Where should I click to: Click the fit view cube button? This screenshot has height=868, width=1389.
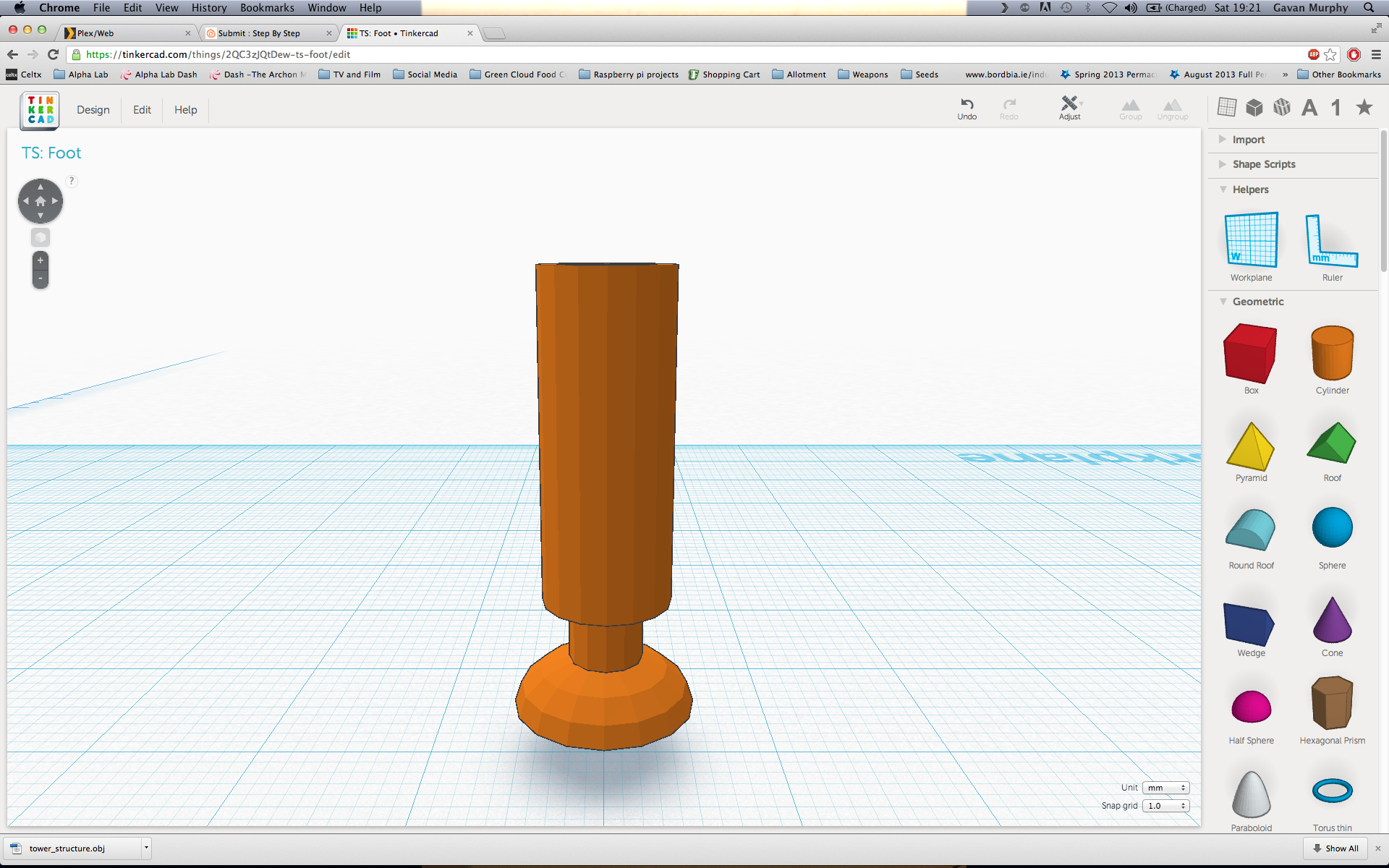coord(41,237)
